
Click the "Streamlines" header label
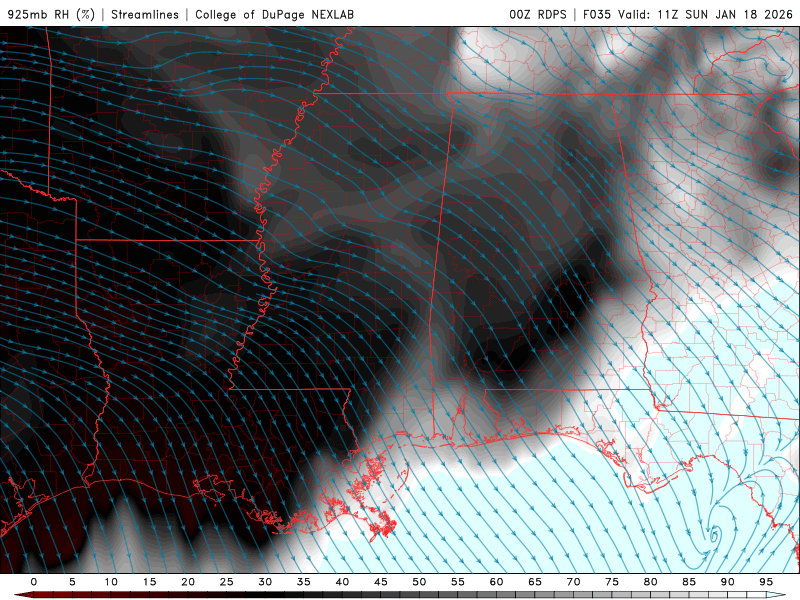click(145, 14)
